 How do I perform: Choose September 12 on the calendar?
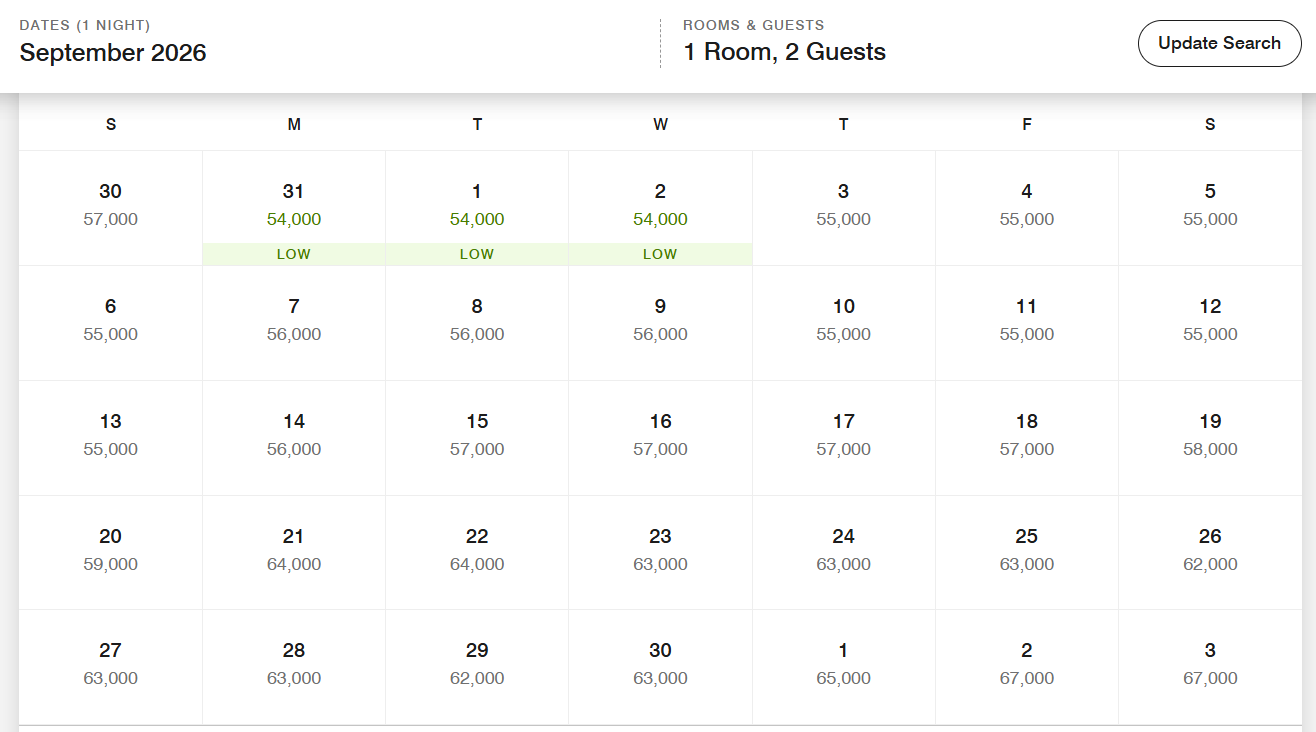(1210, 320)
